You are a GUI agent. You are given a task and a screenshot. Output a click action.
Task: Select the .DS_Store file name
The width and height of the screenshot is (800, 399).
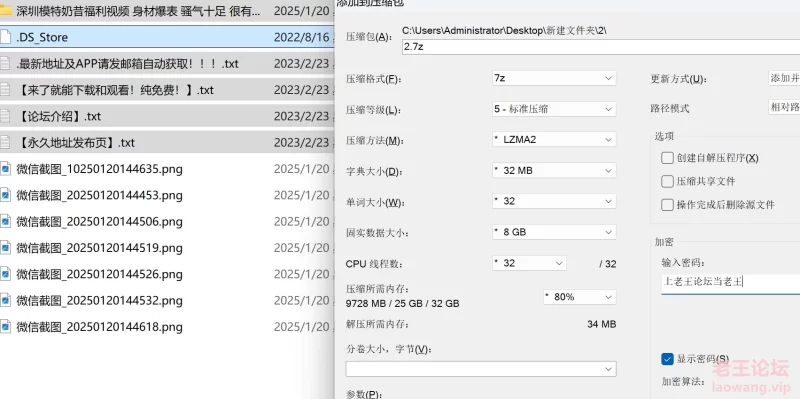42,37
